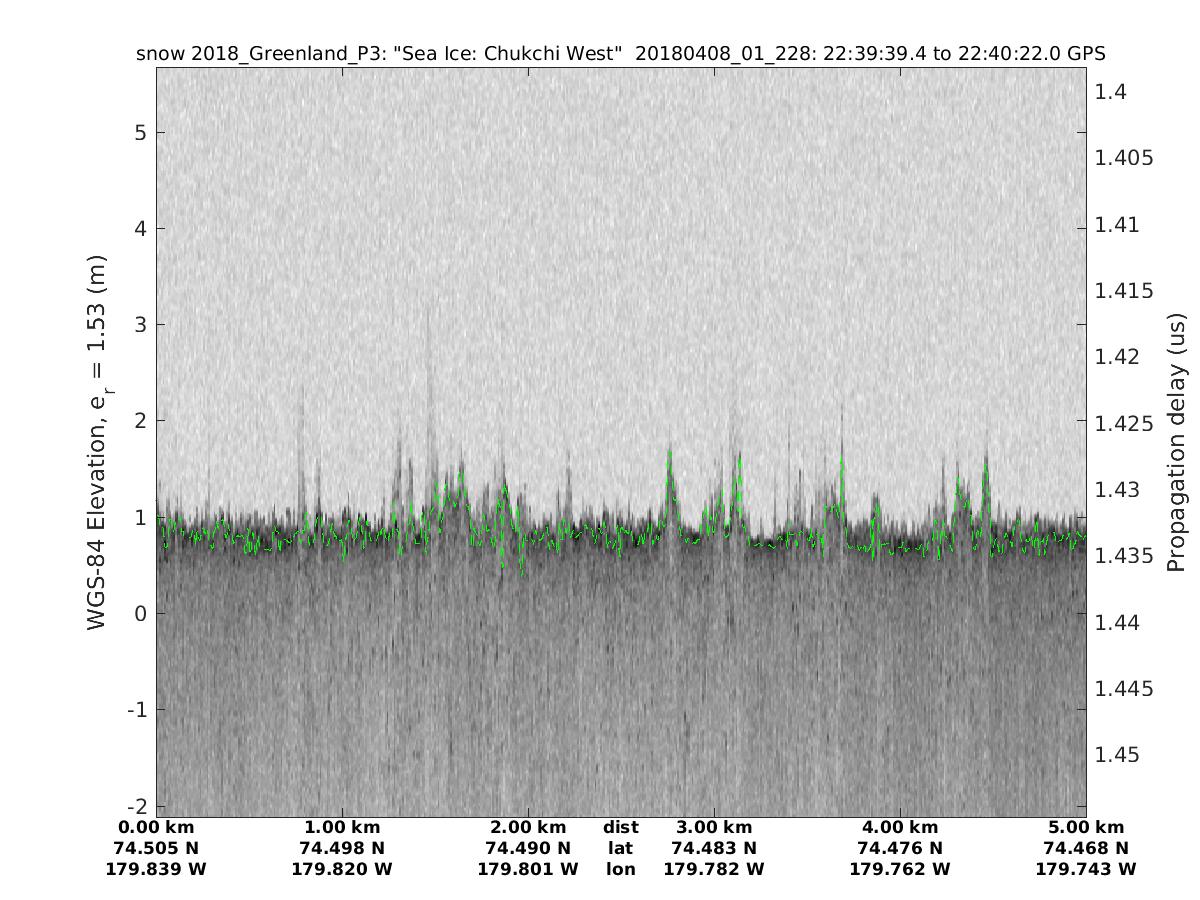Click the '5.00 km' x-axis tick label

coord(1086,828)
